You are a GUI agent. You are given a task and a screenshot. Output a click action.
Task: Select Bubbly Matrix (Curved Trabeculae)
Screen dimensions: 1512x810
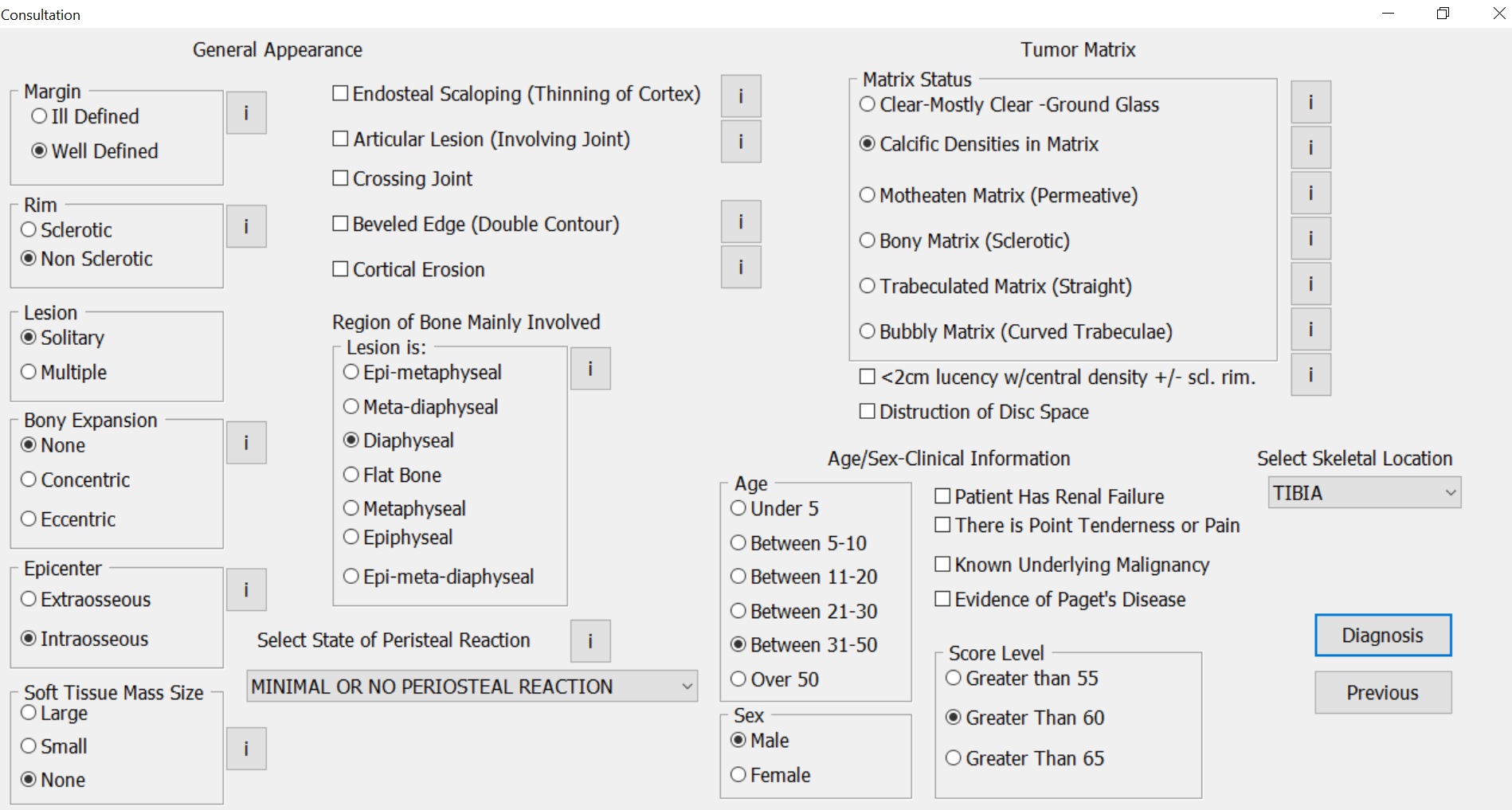(1016, 331)
